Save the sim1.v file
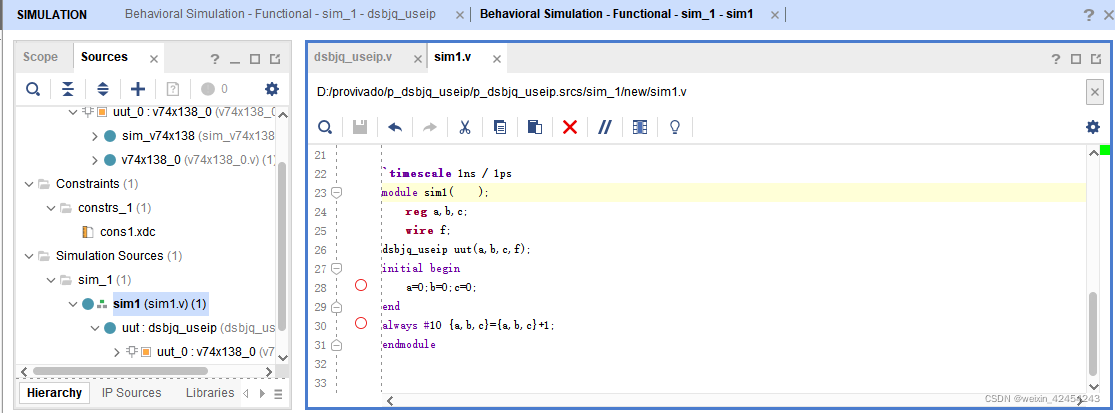Screen dimensions: 1115x413 361,127
